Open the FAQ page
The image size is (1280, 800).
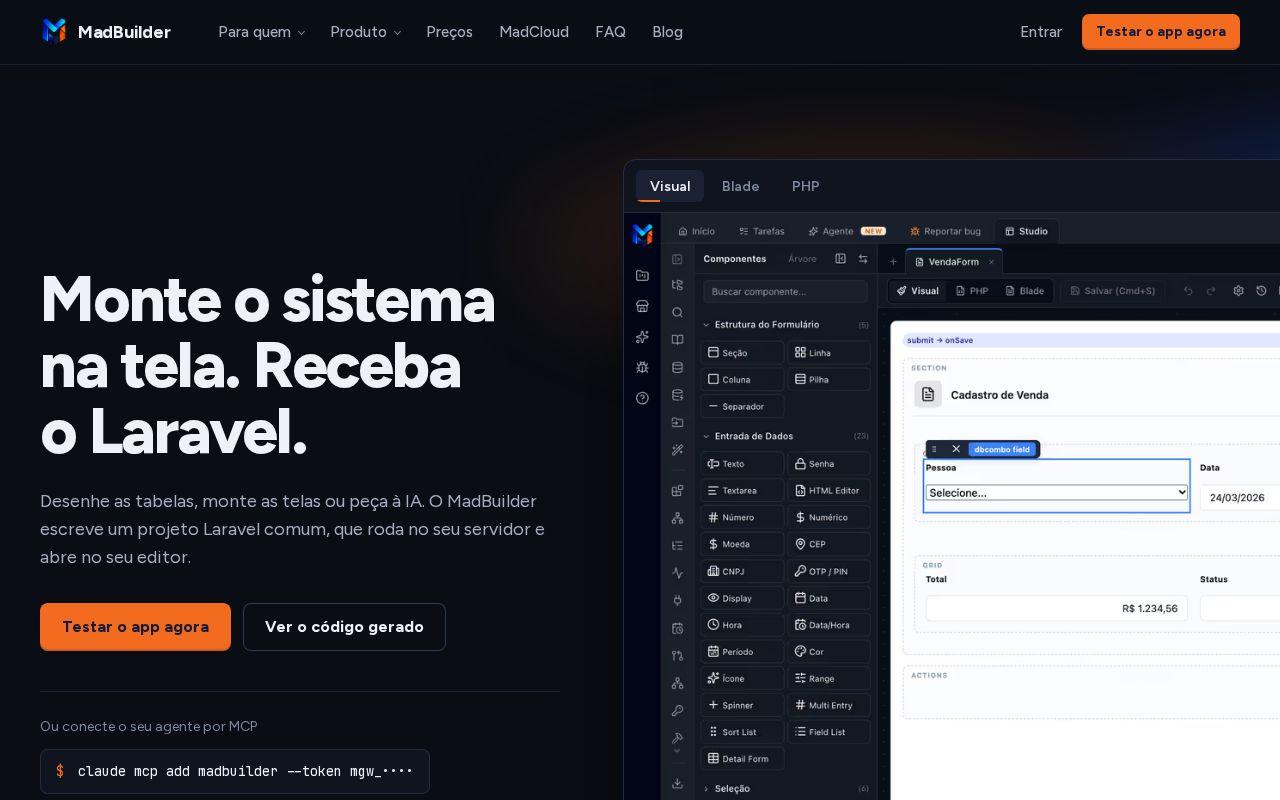tap(610, 32)
